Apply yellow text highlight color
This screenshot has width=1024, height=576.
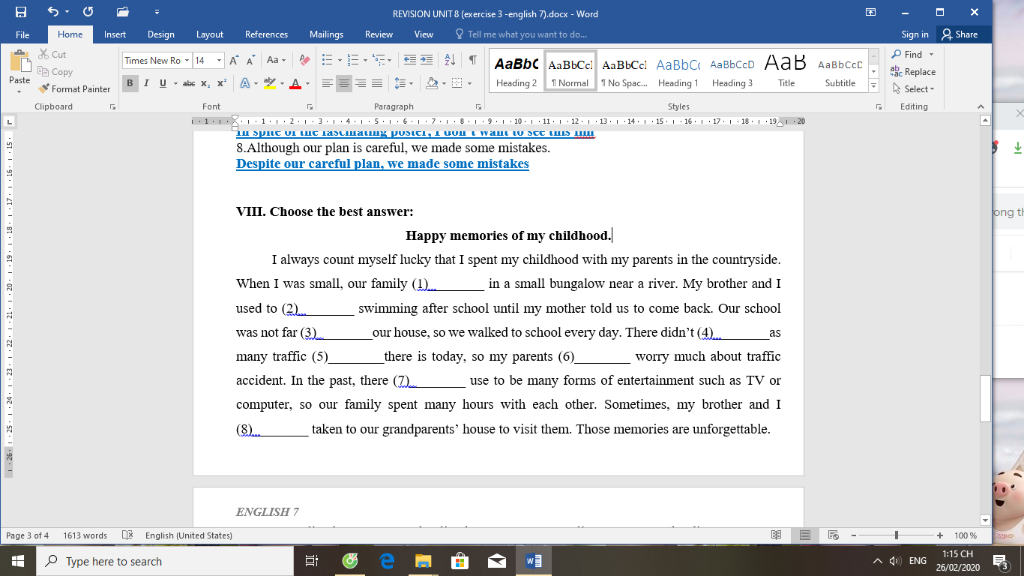tap(269, 83)
